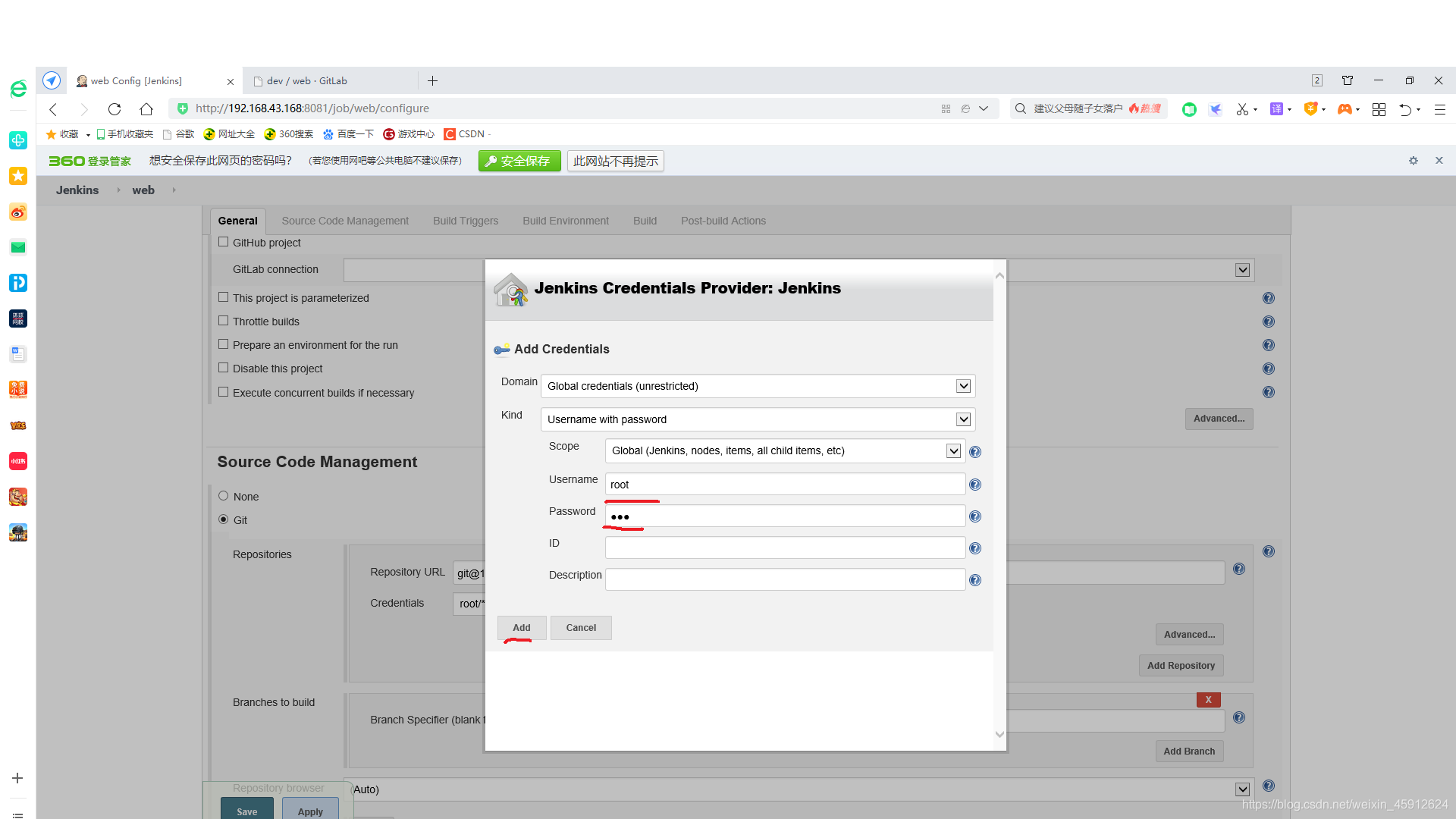Click the Password input field
1456x819 pixels.
pos(785,516)
